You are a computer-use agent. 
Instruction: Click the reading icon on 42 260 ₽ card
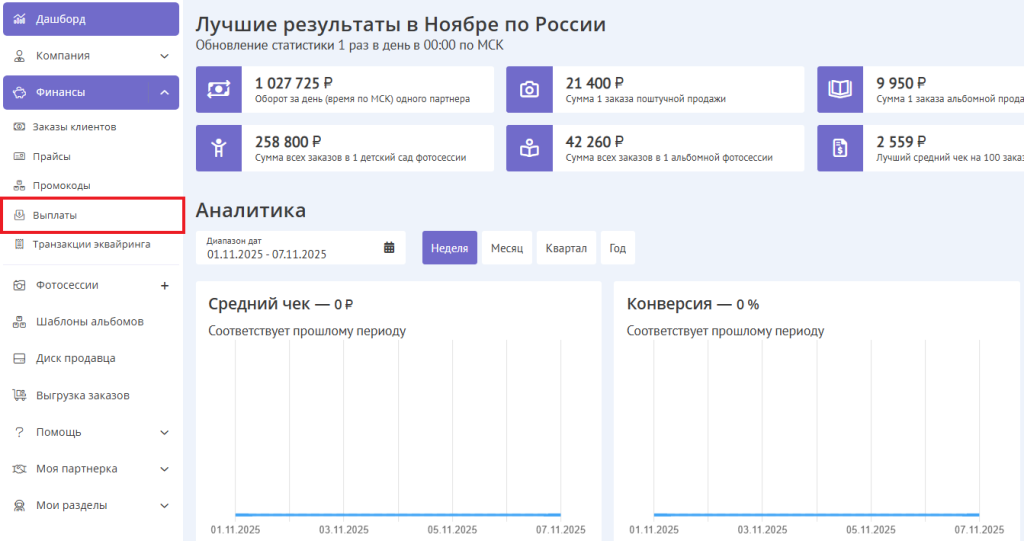click(x=529, y=148)
